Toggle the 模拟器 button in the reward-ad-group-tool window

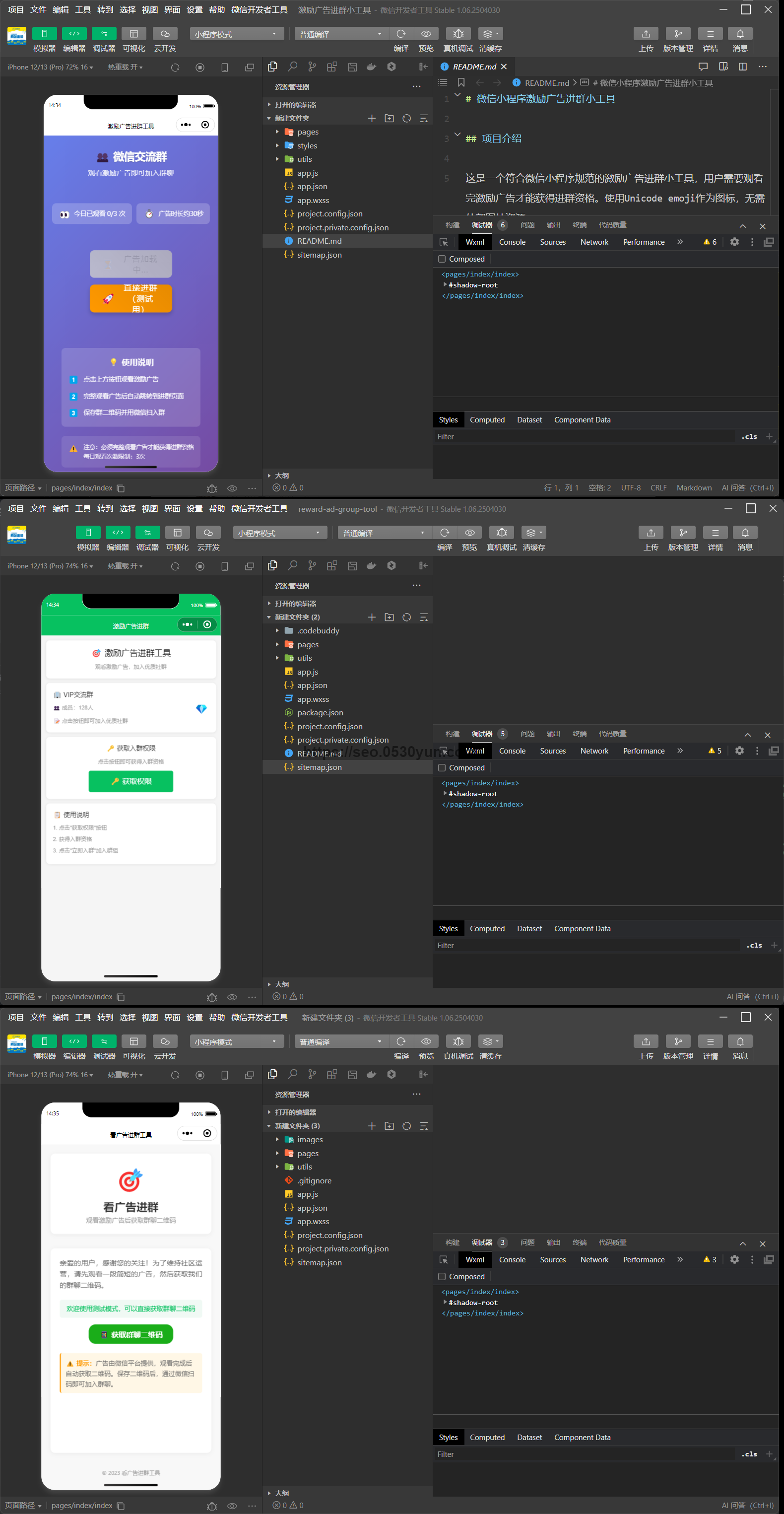pyautogui.click(x=87, y=533)
